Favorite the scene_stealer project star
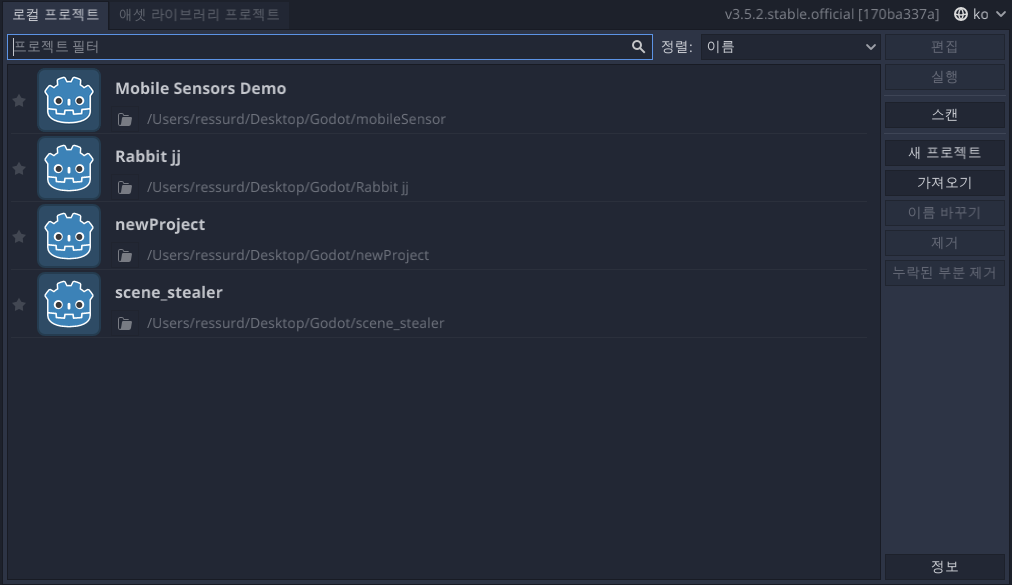 (19, 304)
